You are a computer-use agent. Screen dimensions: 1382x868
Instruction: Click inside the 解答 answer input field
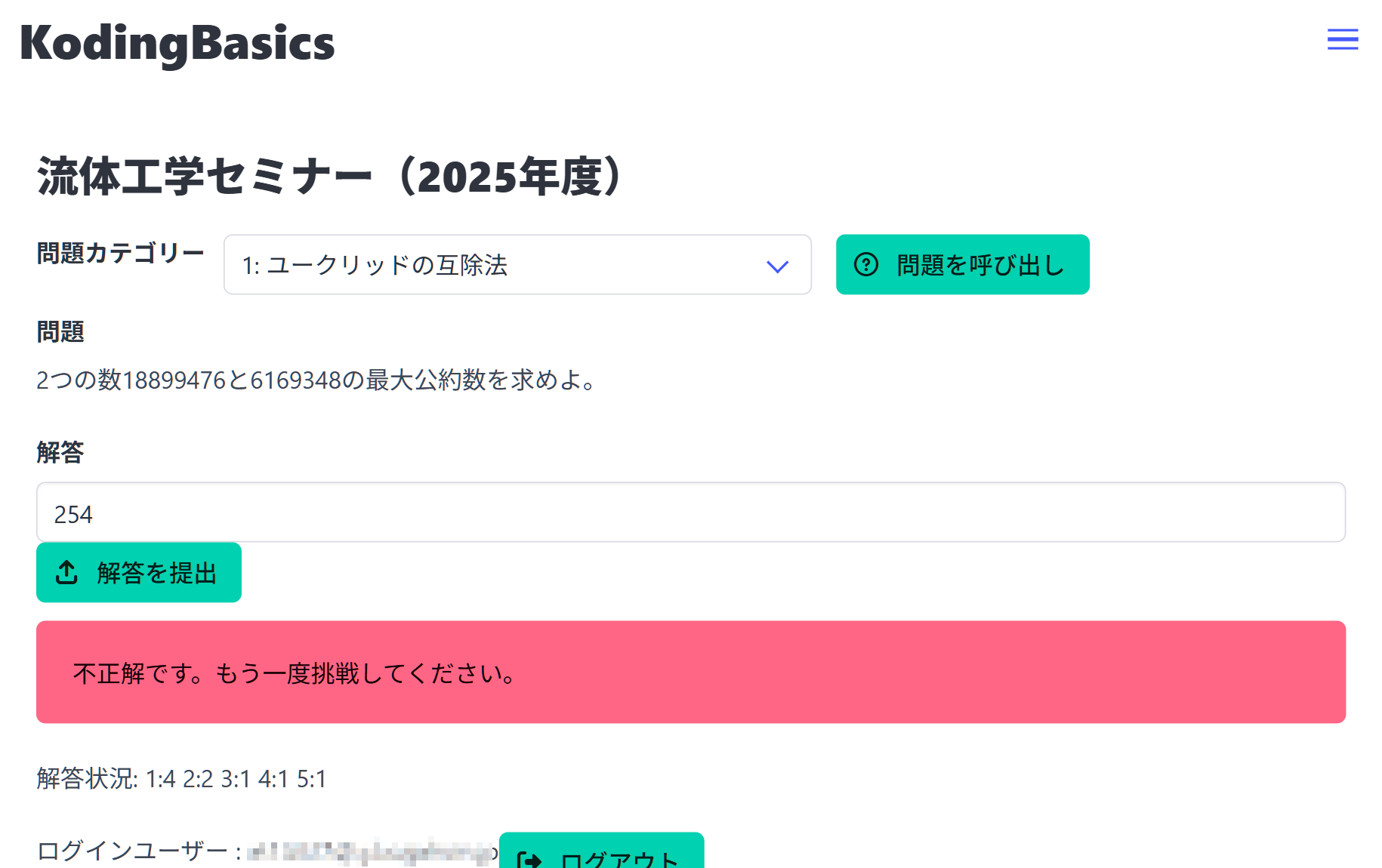click(691, 512)
